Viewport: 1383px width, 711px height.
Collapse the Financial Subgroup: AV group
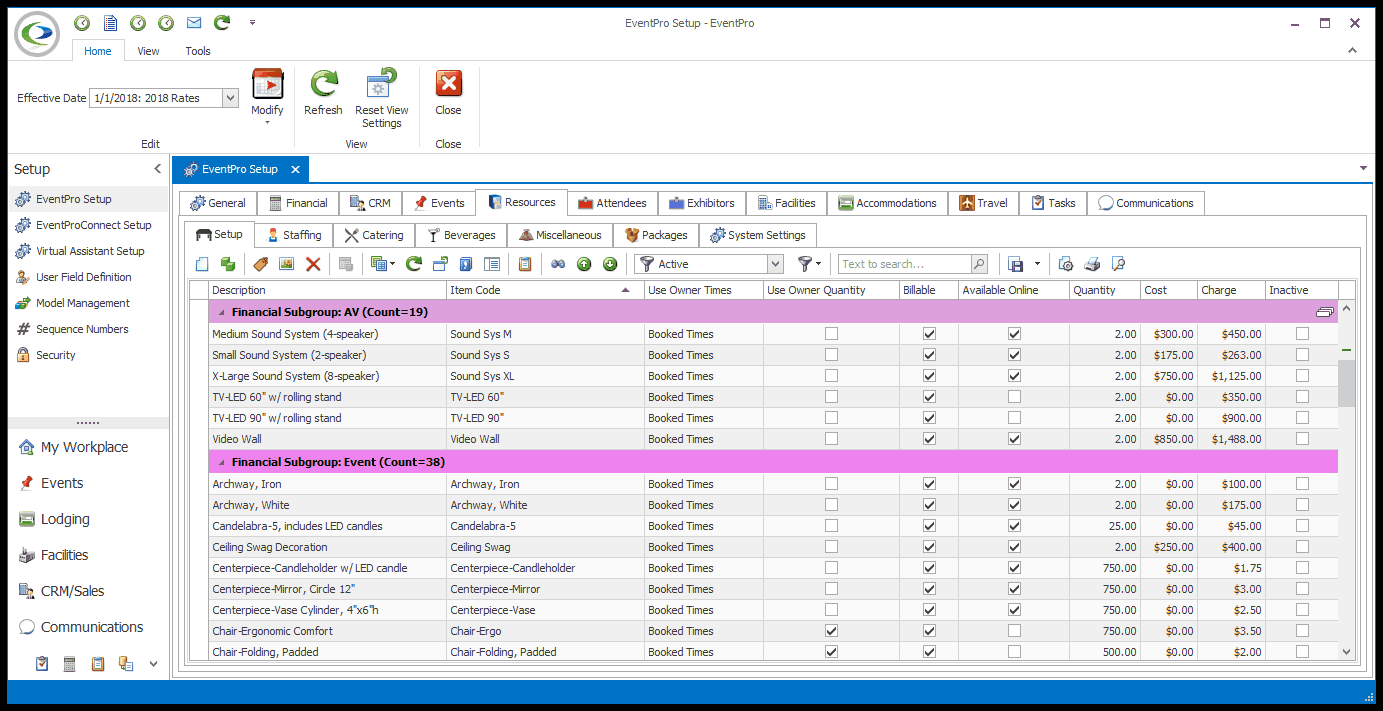point(221,312)
